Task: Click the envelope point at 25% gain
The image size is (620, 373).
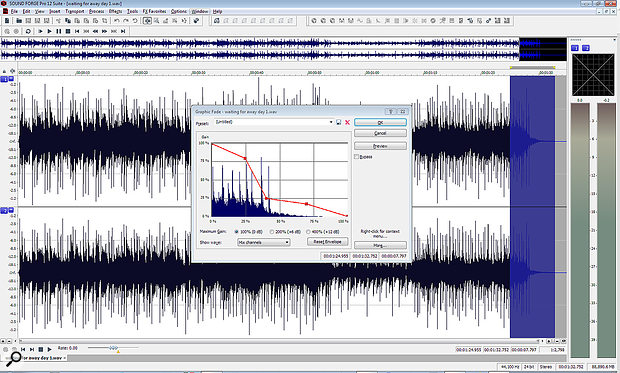Action: pos(266,198)
